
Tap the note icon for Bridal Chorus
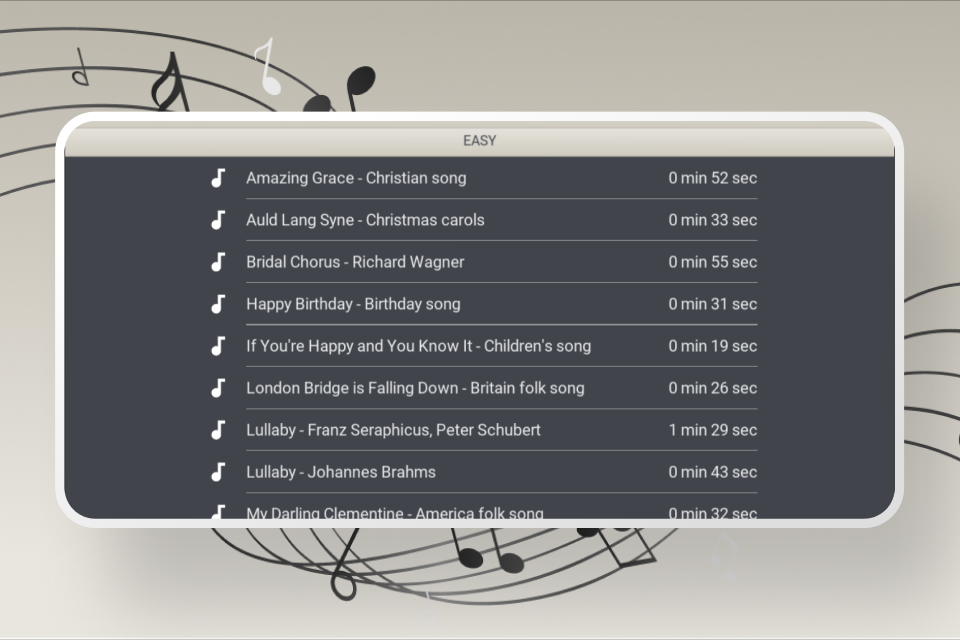[218, 262]
